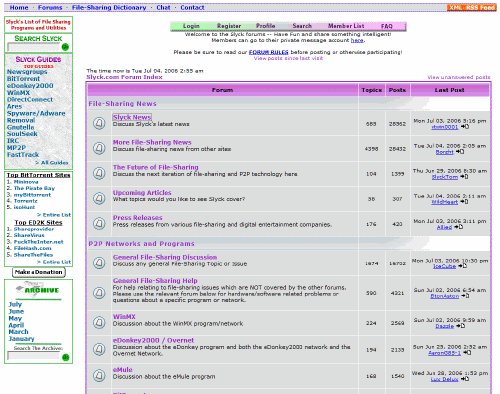This screenshot has height=394, width=500.
Task: Open the Login tab
Action: (191, 26)
